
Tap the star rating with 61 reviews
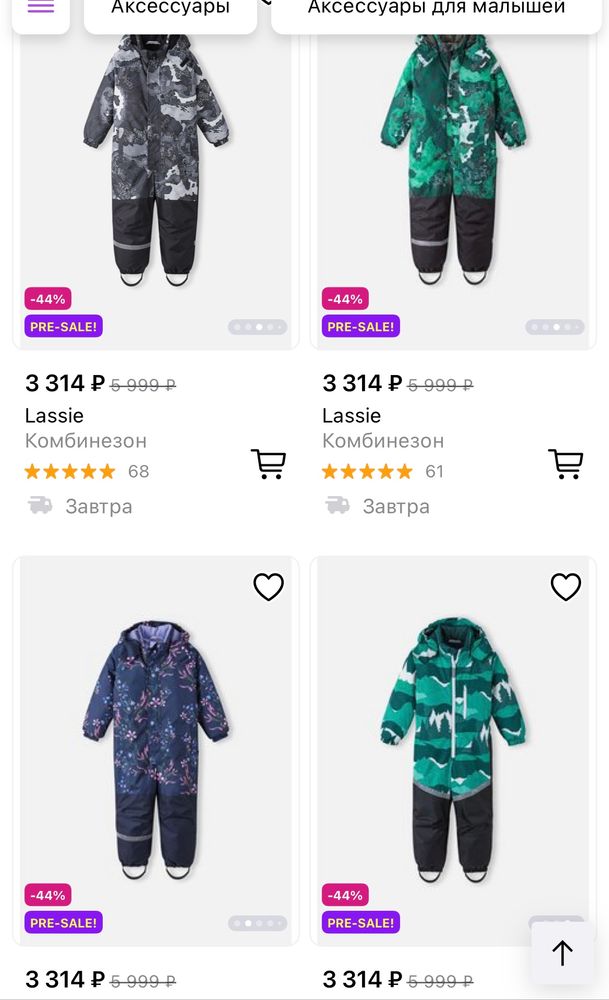click(367, 471)
